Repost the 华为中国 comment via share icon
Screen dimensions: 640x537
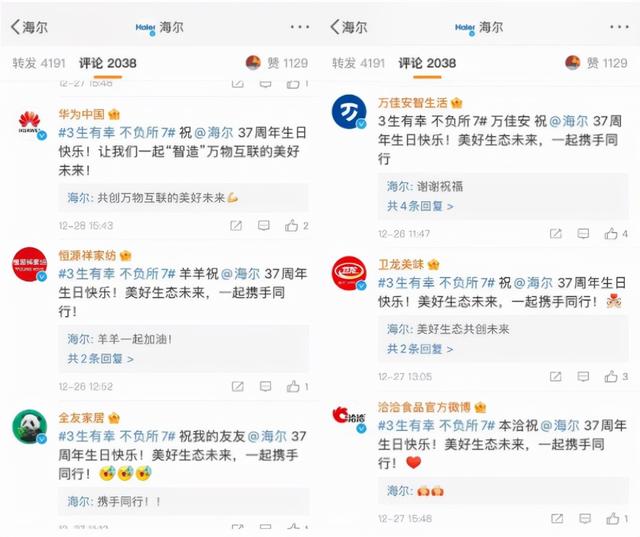point(236,226)
